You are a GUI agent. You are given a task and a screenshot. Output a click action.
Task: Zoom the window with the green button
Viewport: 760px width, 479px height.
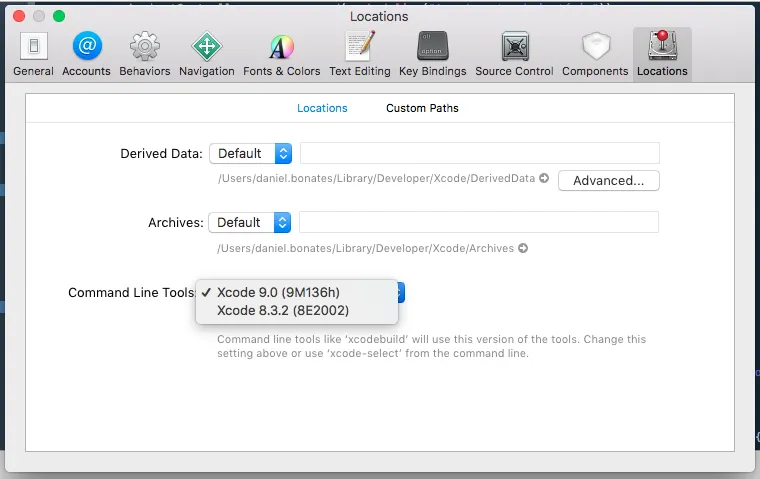[x=59, y=16]
